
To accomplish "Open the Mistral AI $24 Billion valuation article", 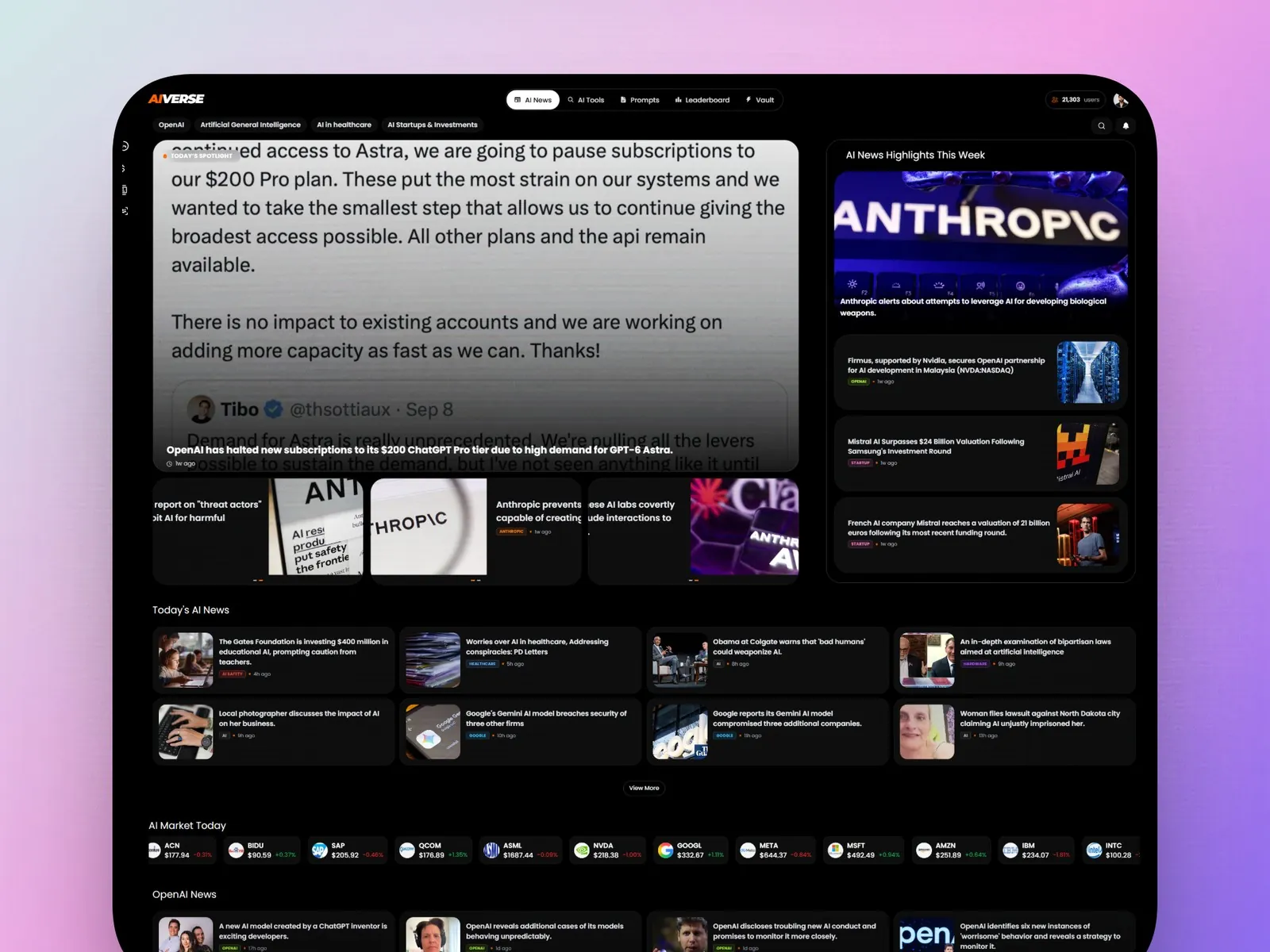I will coord(980,454).
